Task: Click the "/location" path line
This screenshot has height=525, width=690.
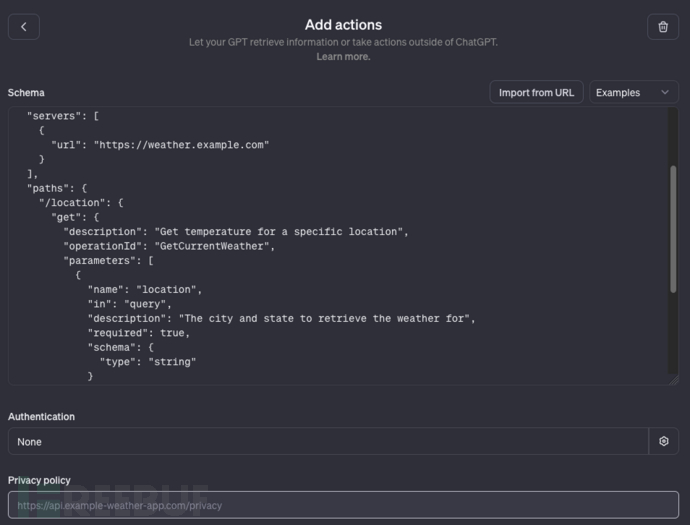Action: [x=86, y=203]
